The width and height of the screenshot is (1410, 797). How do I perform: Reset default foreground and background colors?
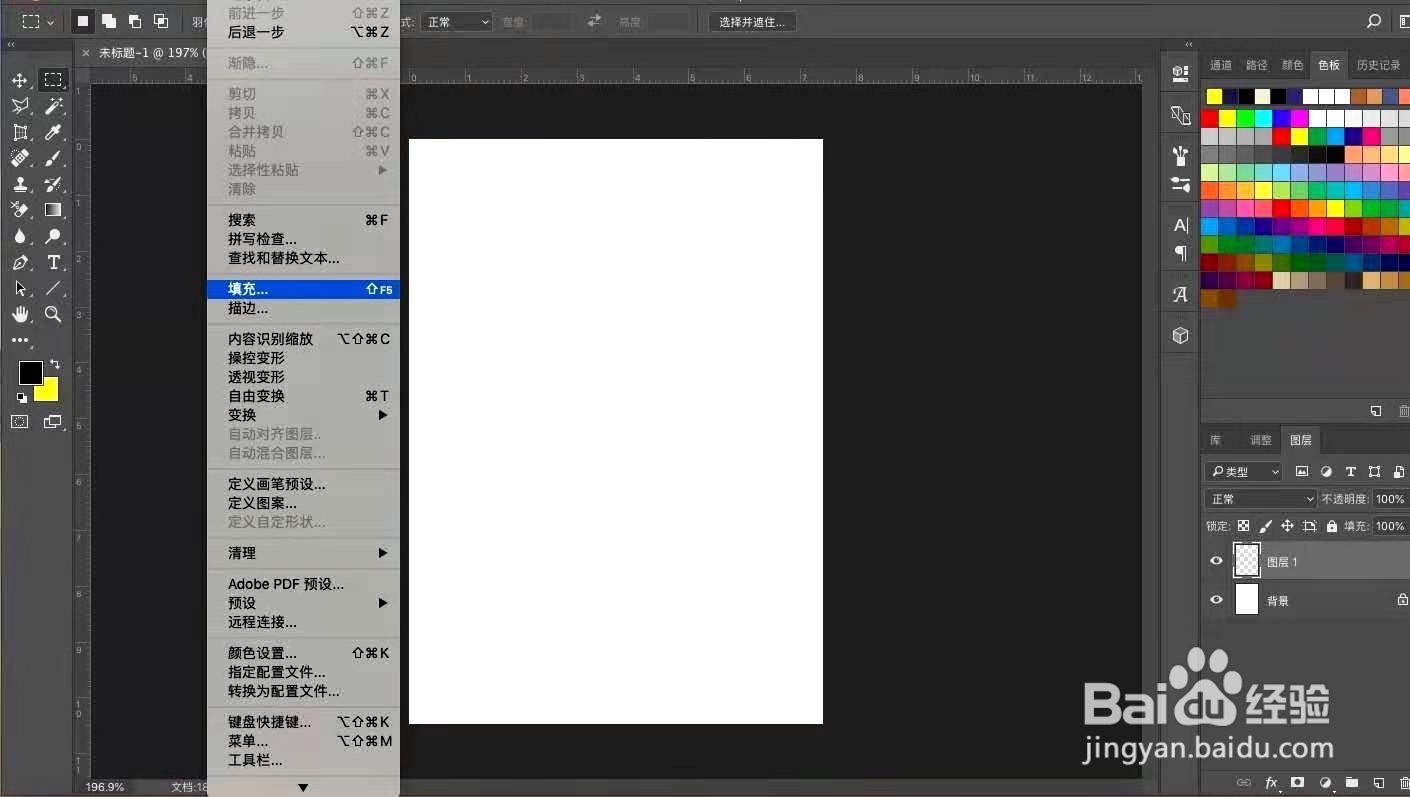pyautogui.click(x=22, y=397)
